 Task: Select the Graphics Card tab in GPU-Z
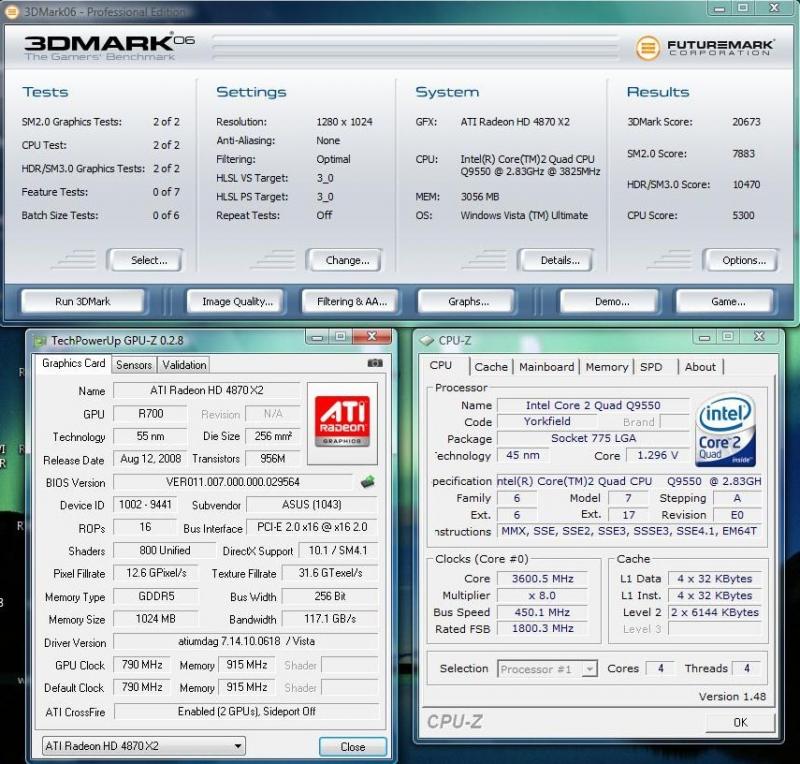(73, 363)
